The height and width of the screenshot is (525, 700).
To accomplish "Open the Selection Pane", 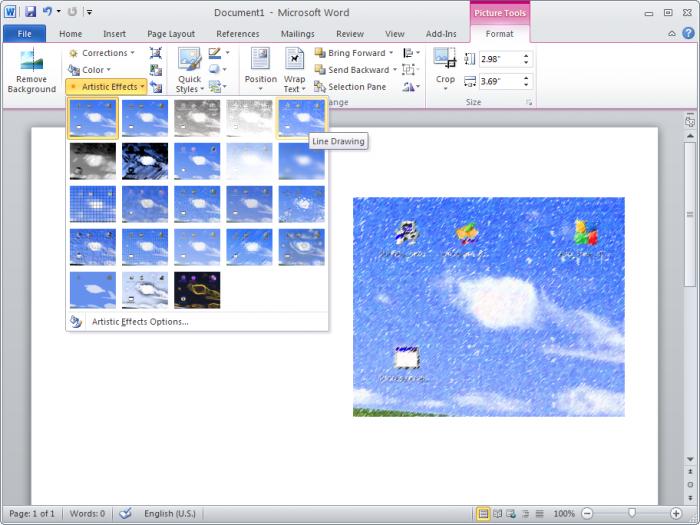I will click(350, 87).
